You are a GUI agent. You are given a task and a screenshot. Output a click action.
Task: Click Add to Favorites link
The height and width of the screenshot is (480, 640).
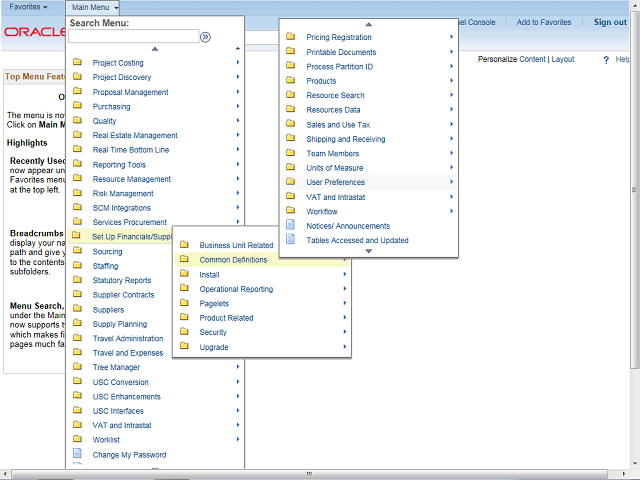click(544, 22)
